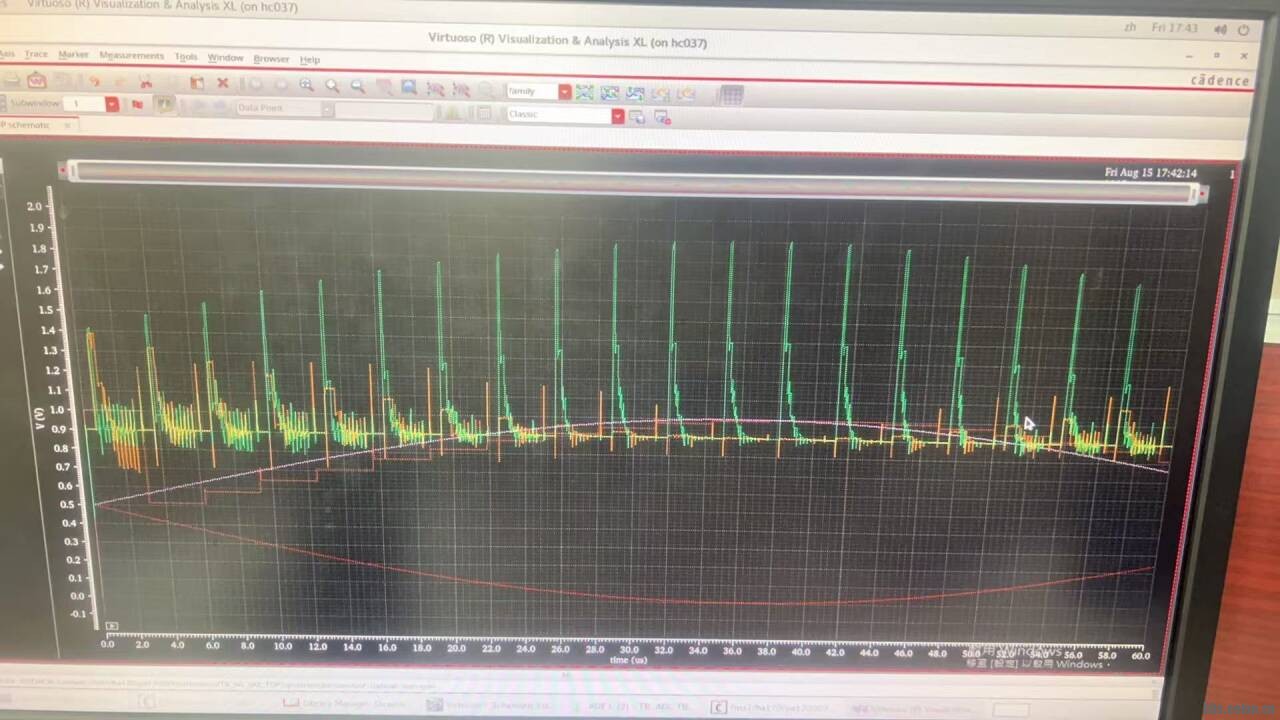The image size is (1280, 720).
Task: Click the power icon in system tray
Action: tap(1243, 30)
